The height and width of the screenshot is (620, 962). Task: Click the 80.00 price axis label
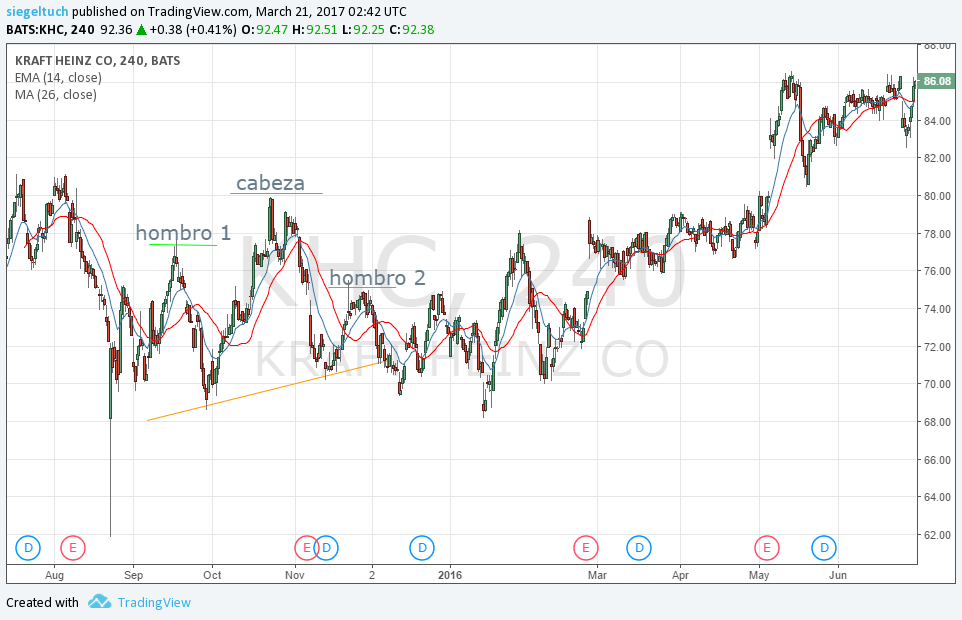coord(937,196)
